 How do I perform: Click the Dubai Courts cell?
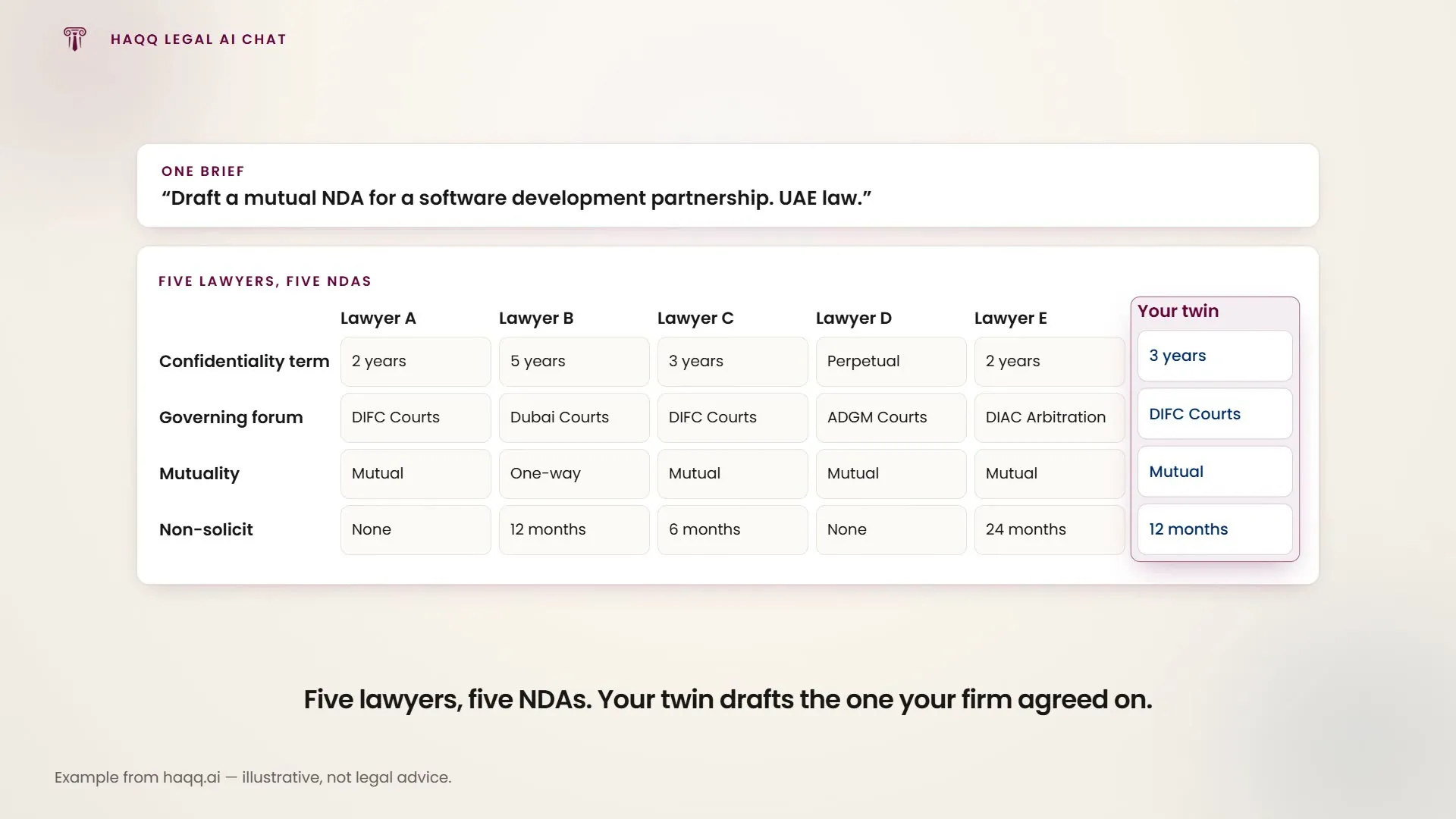[x=574, y=418]
